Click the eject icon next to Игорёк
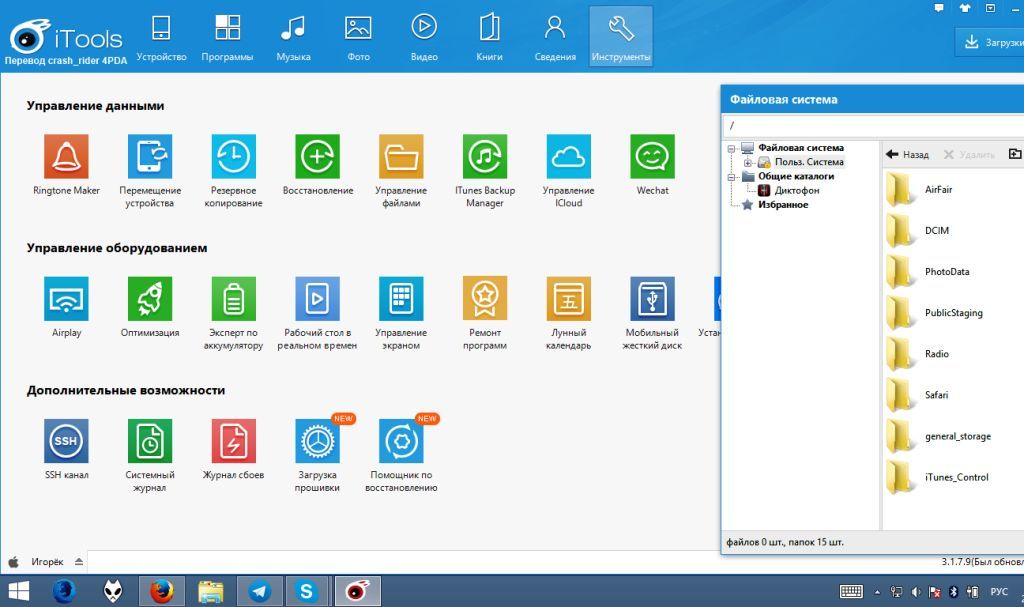 [x=79, y=562]
